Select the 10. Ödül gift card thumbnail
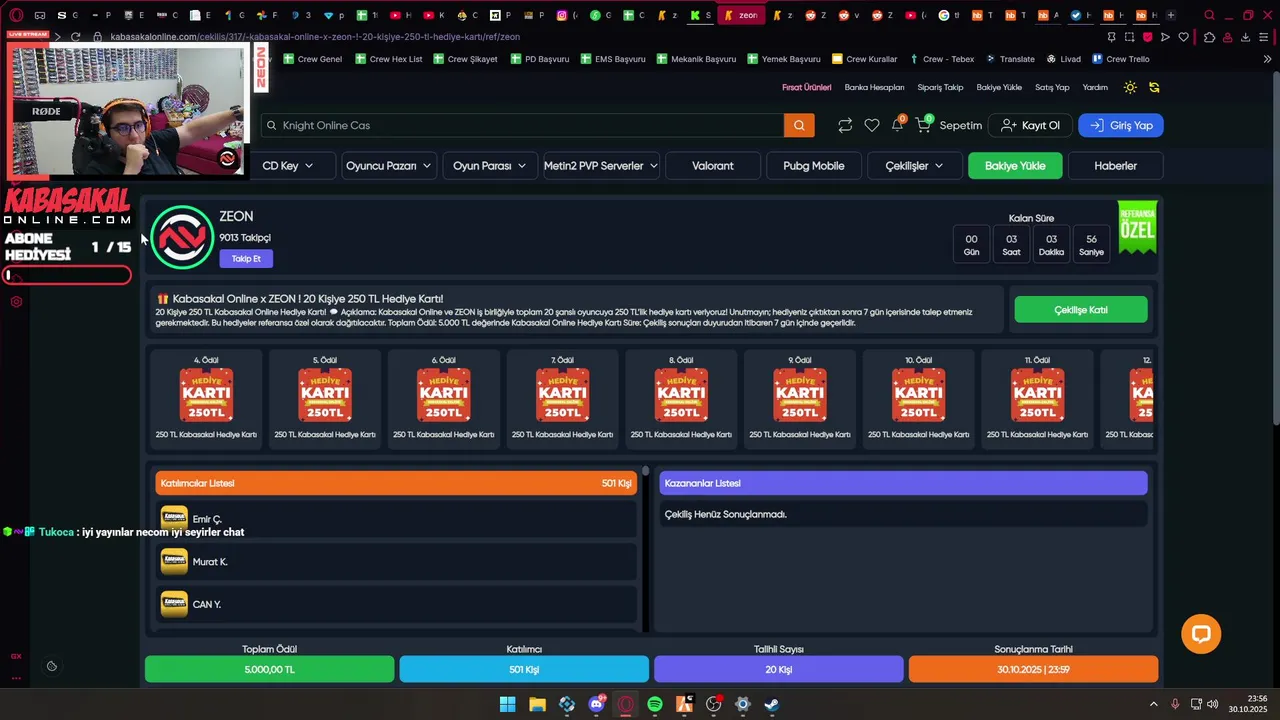The height and width of the screenshot is (720, 1280). pyautogui.click(x=918, y=397)
